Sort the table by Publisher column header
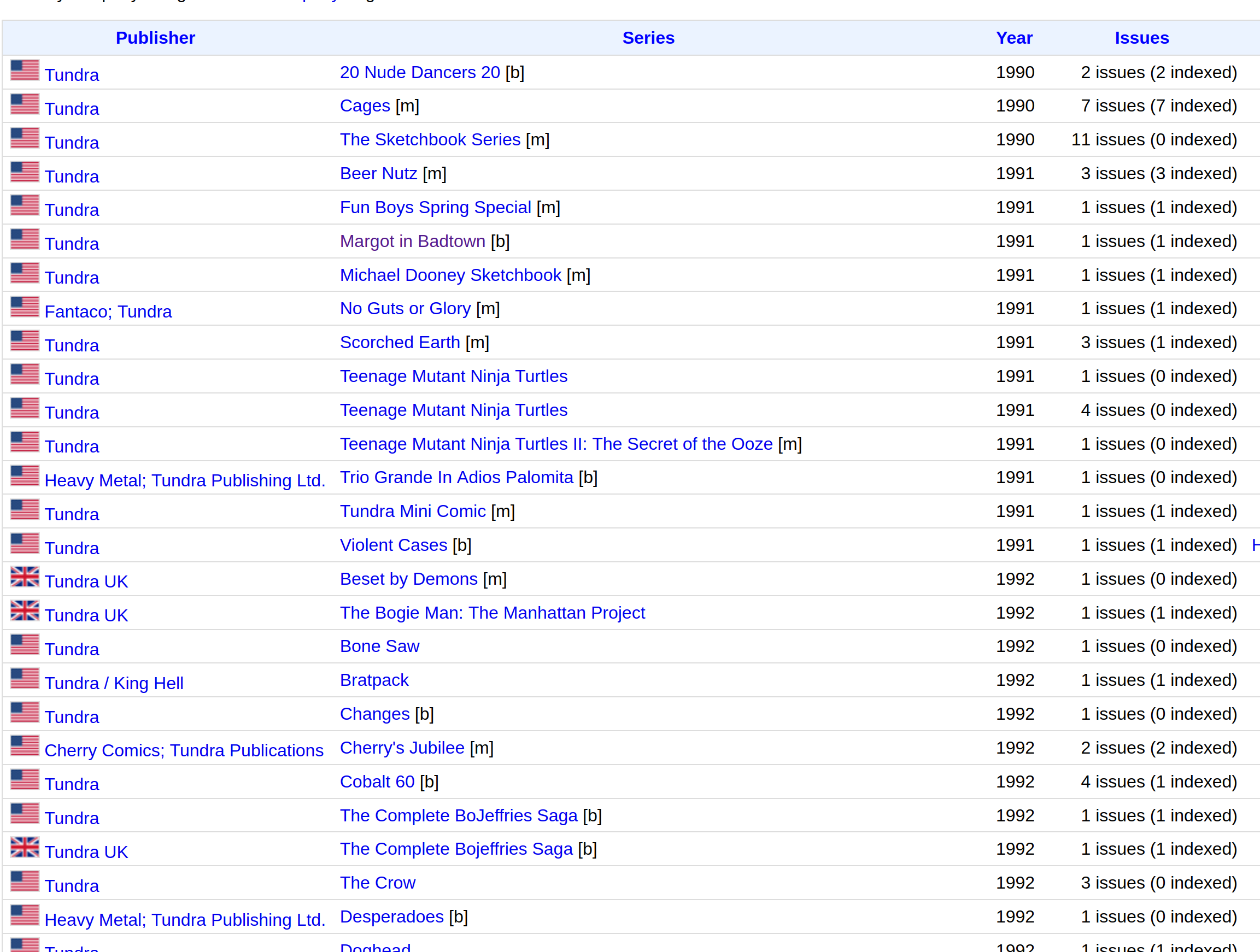Viewport: 1260px width, 952px height. click(155, 38)
